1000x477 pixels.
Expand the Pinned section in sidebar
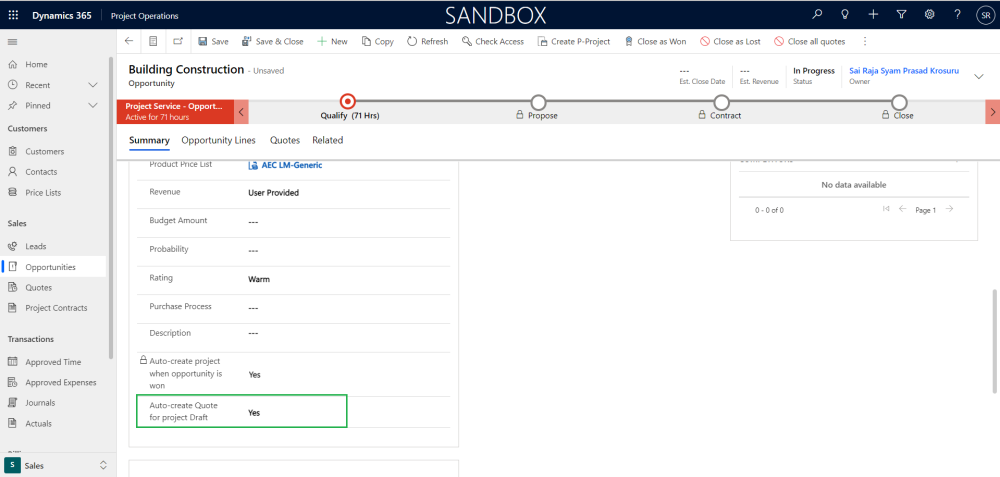point(92,105)
